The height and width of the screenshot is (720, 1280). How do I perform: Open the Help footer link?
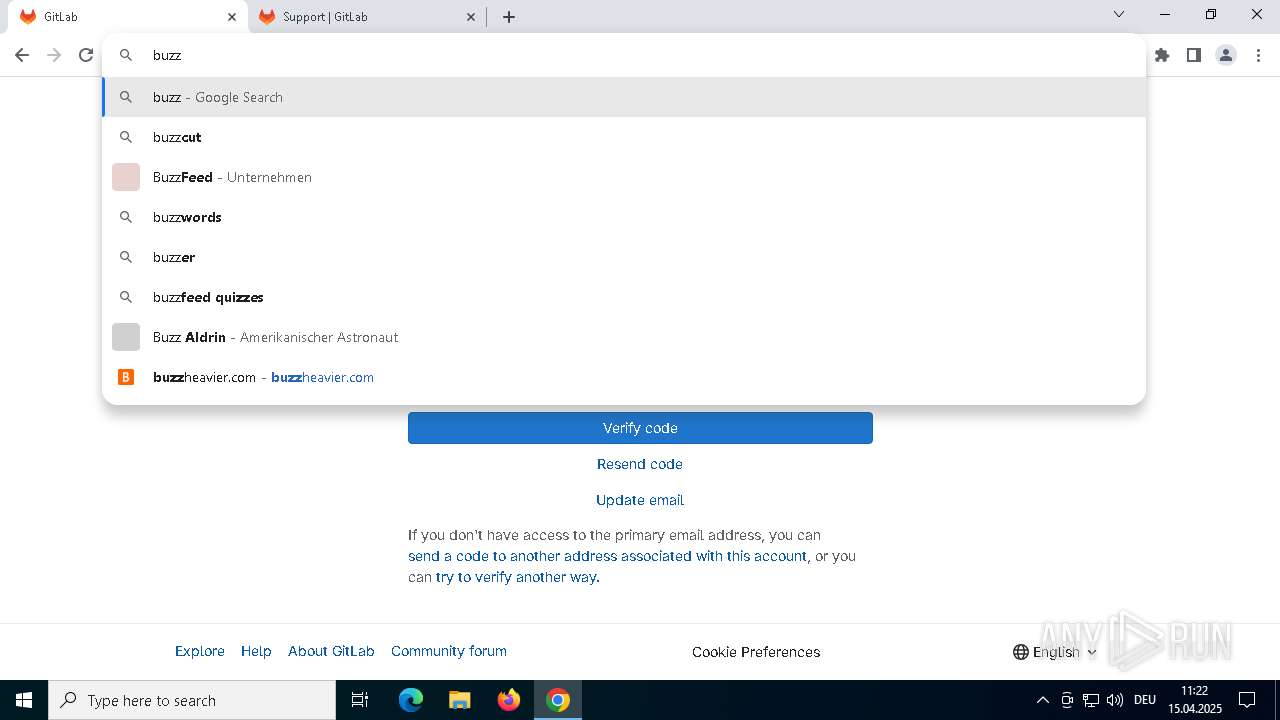pyautogui.click(x=256, y=651)
